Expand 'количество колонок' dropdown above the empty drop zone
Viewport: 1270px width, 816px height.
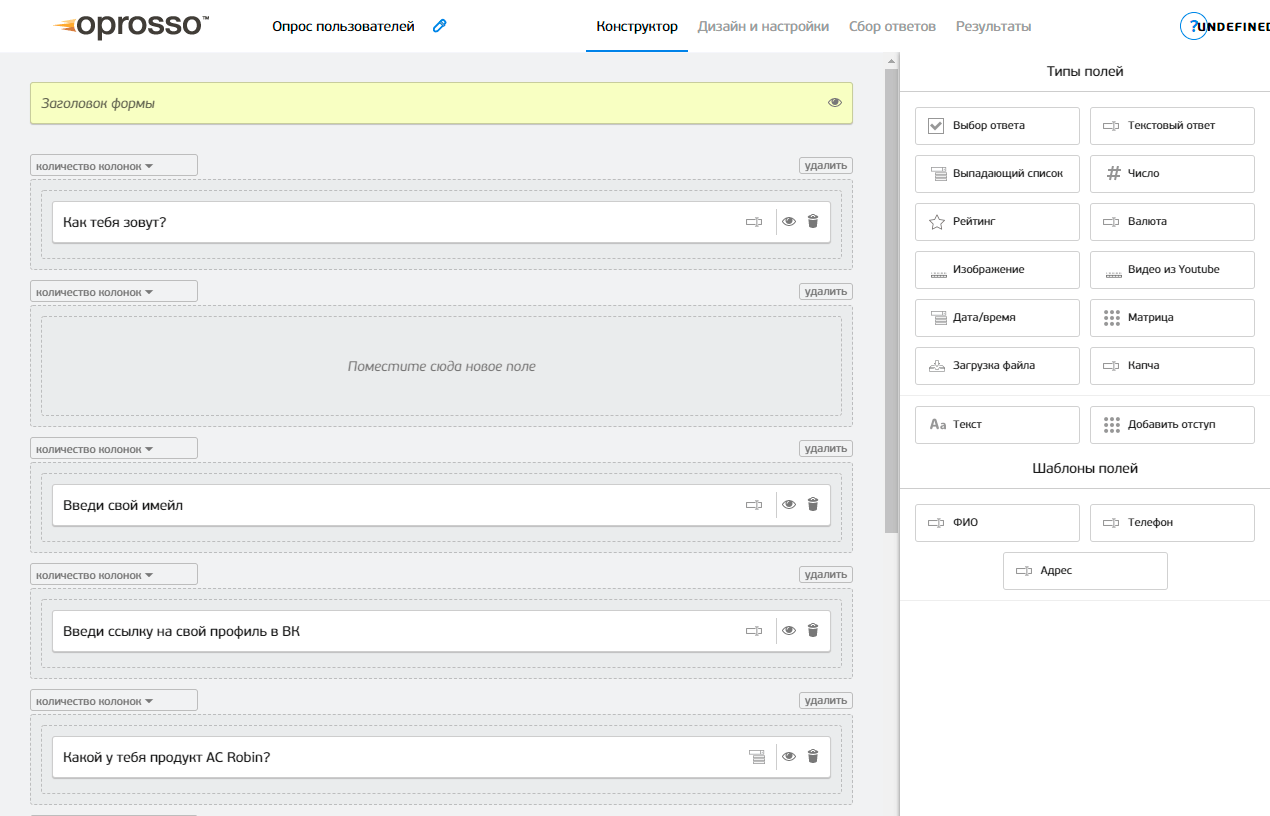pyautogui.click(x=113, y=292)
